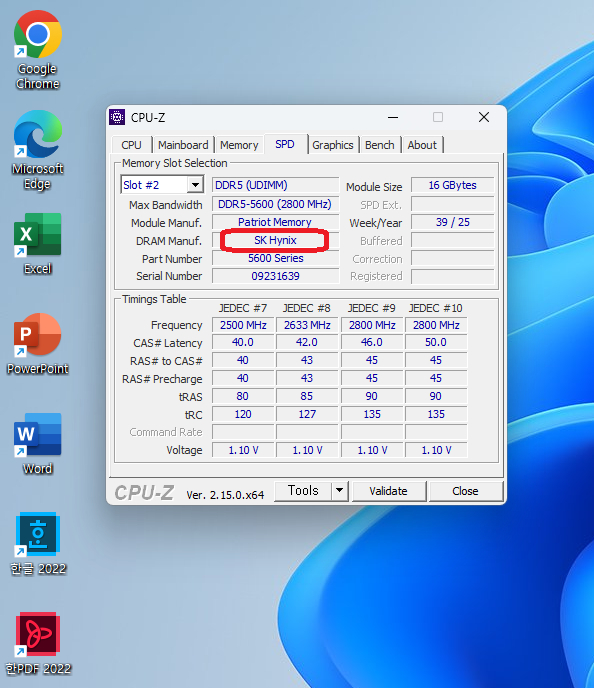Screen dimensions: 594x688
Task: Click the JEDEC #10 column header
Action: point(436,308)
